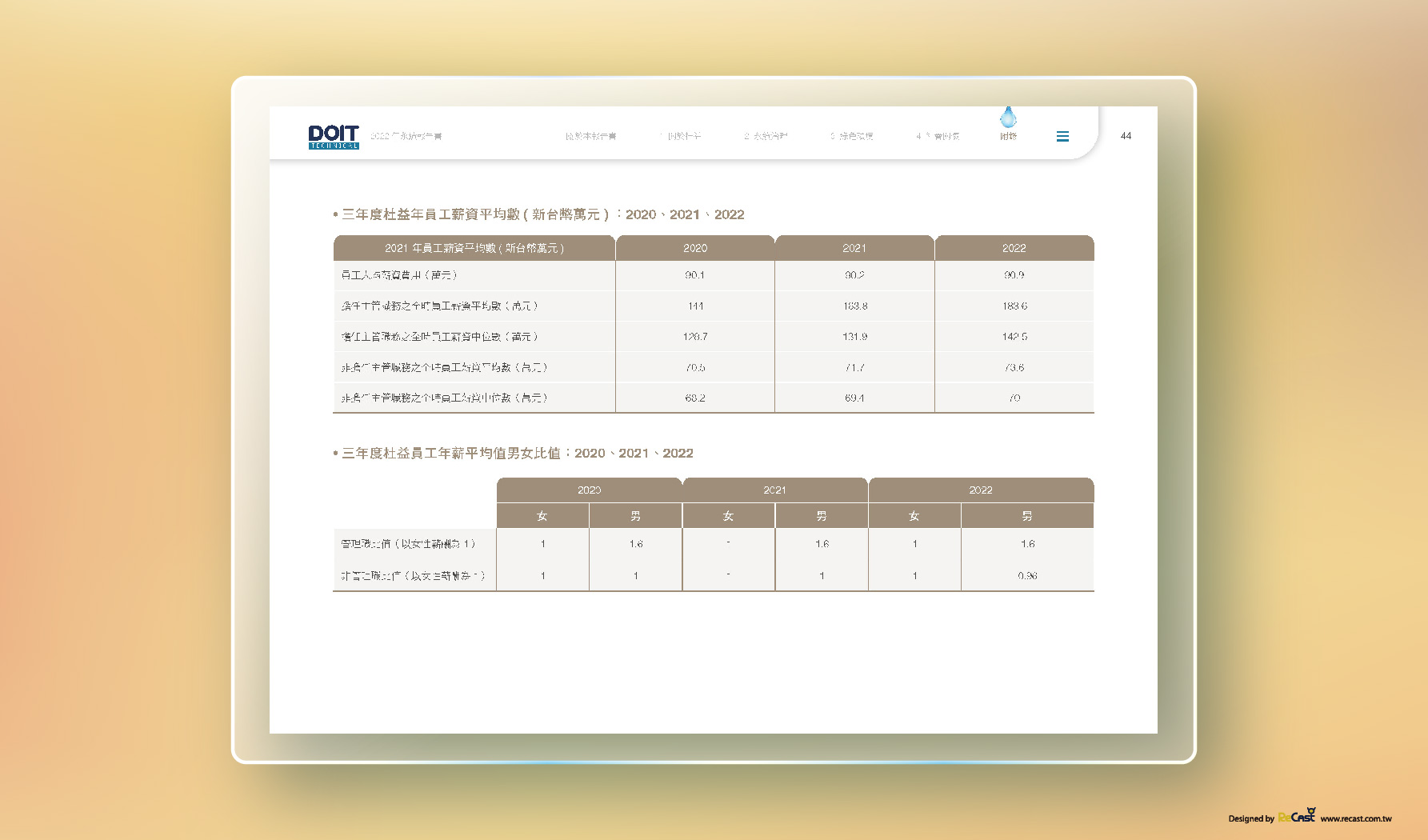Click the 2021 column header in salary table
This screenshot has width=1428, height=840.
[x=854, y=248]
